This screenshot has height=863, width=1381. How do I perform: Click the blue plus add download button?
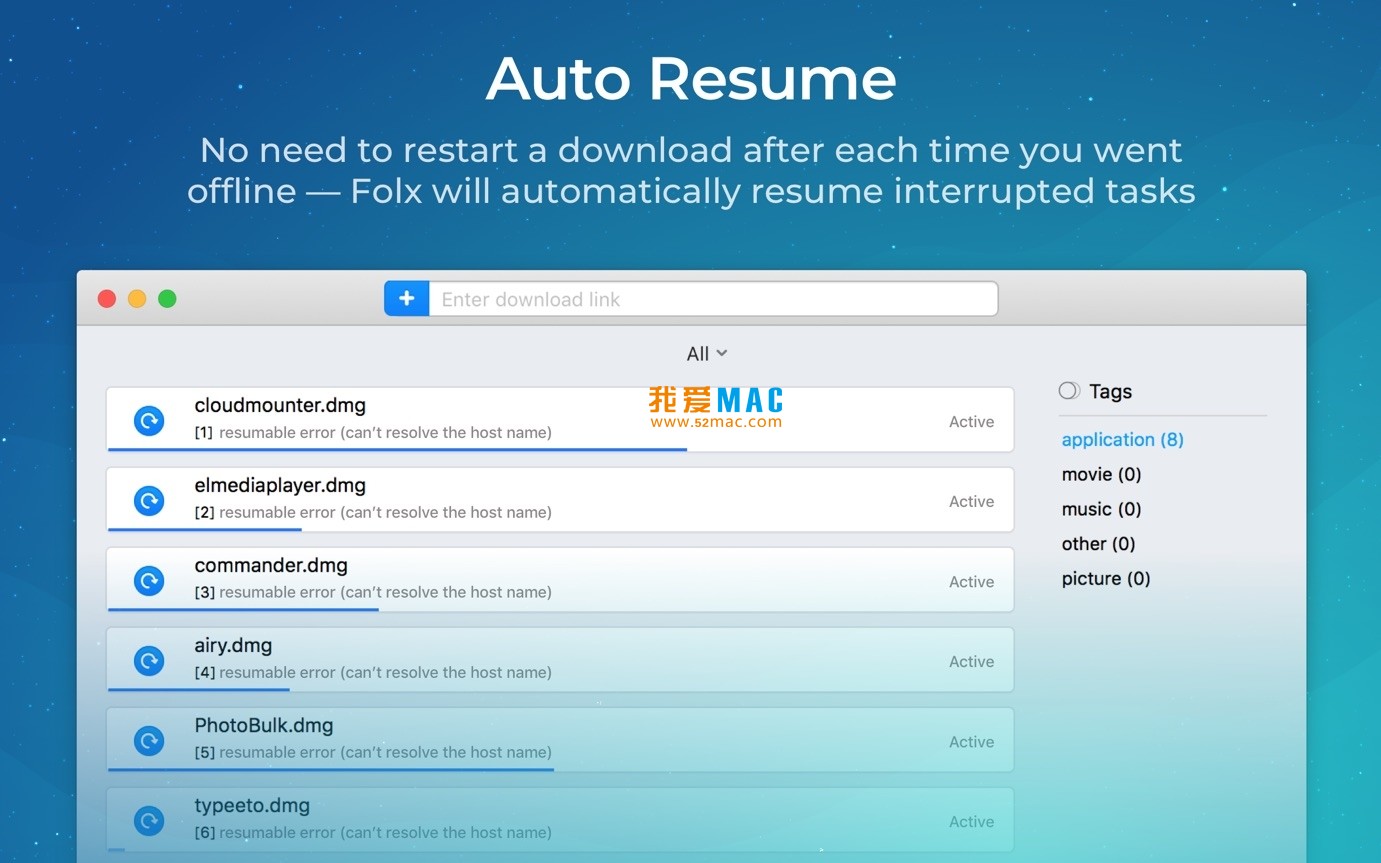407,299
